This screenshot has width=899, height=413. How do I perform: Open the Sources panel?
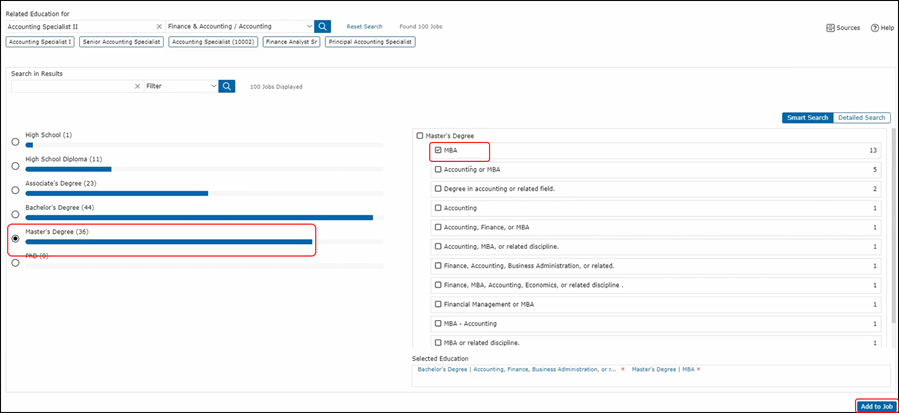[843, 28]
